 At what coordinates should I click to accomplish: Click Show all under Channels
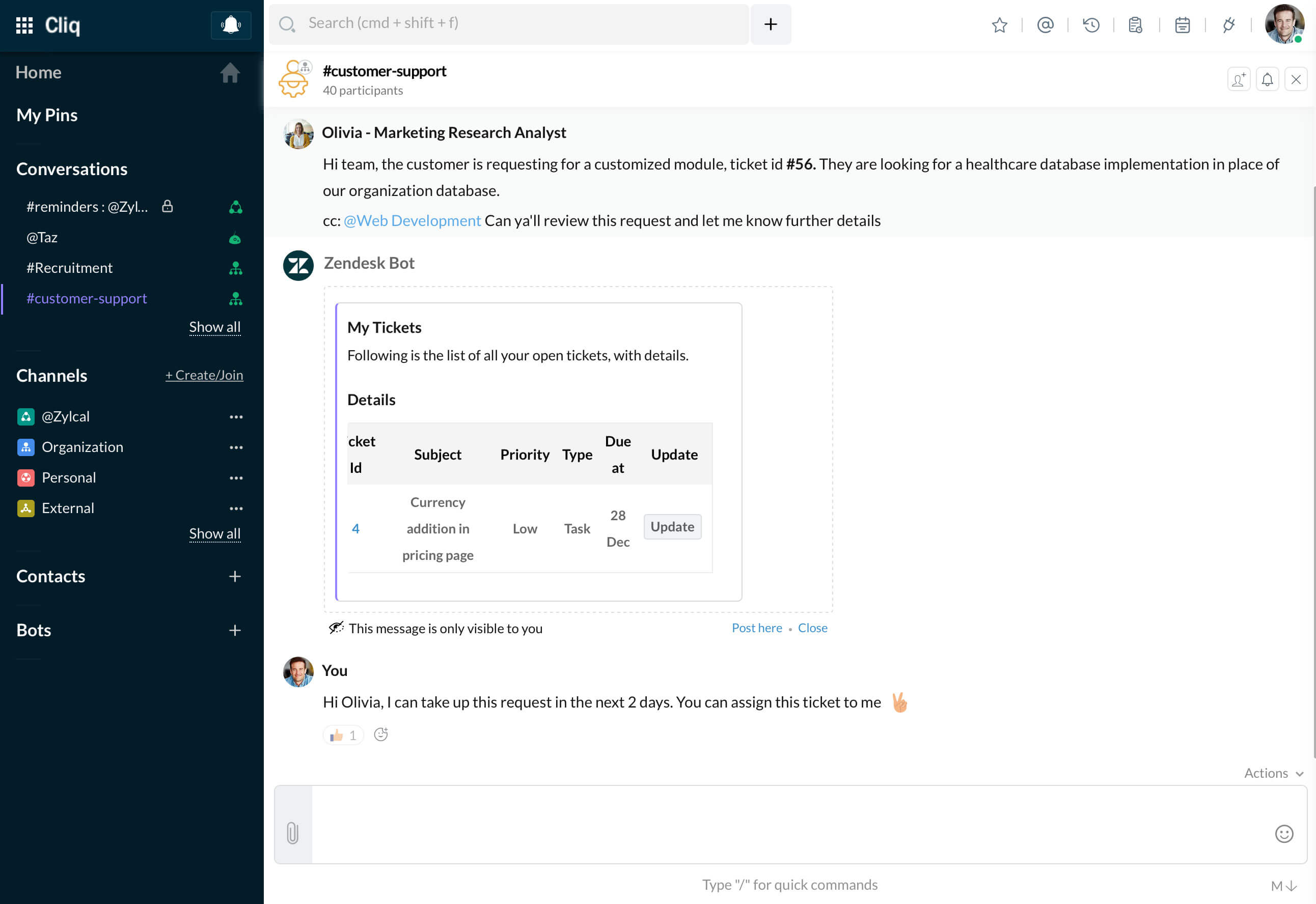click(x=215, y=533)
